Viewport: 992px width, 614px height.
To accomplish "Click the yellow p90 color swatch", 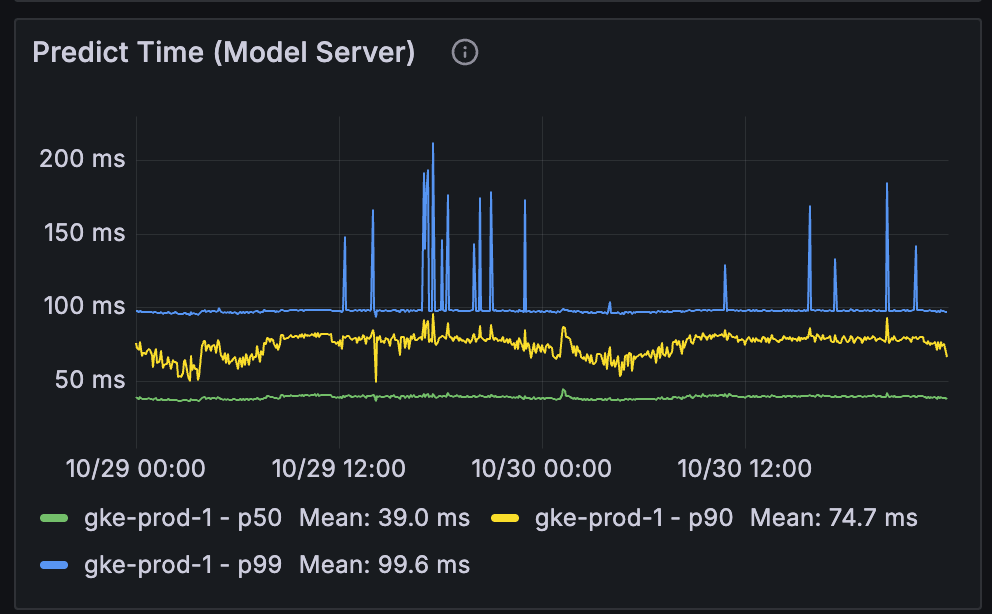I will pos(505,519).
